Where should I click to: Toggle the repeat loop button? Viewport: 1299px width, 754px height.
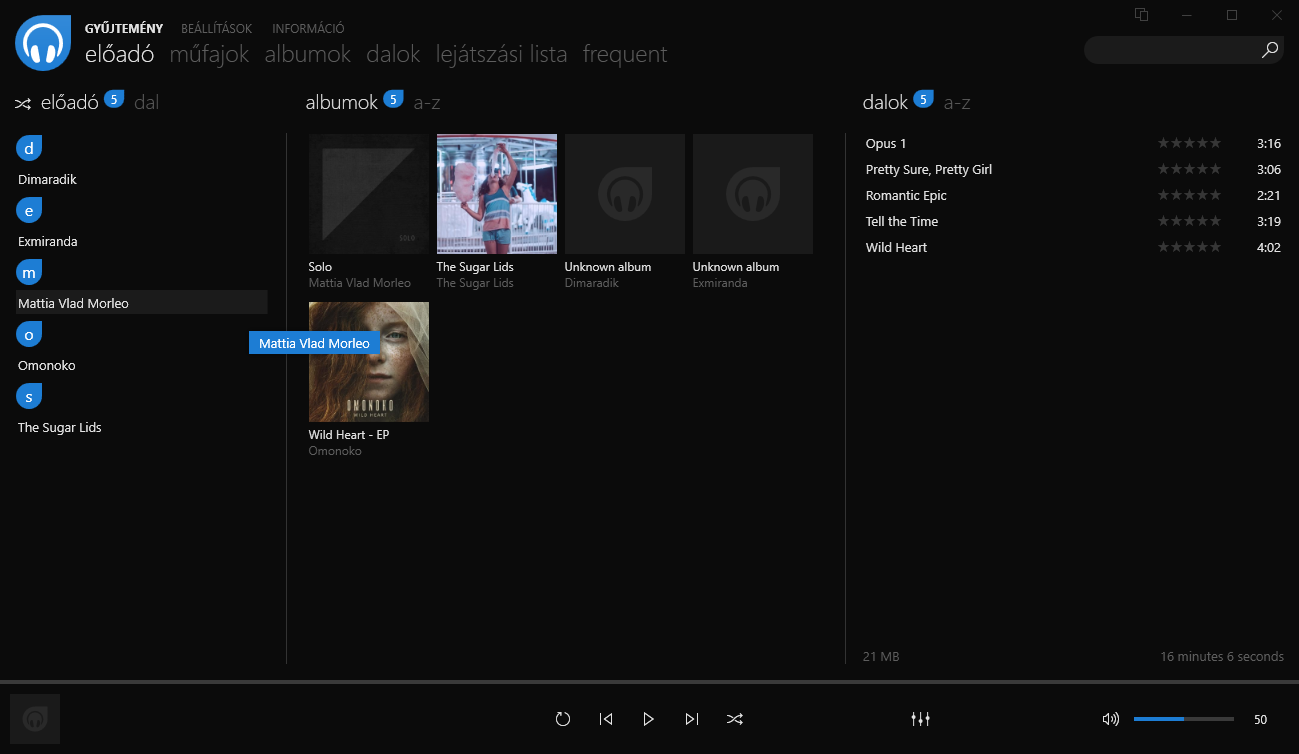point(562,719)
